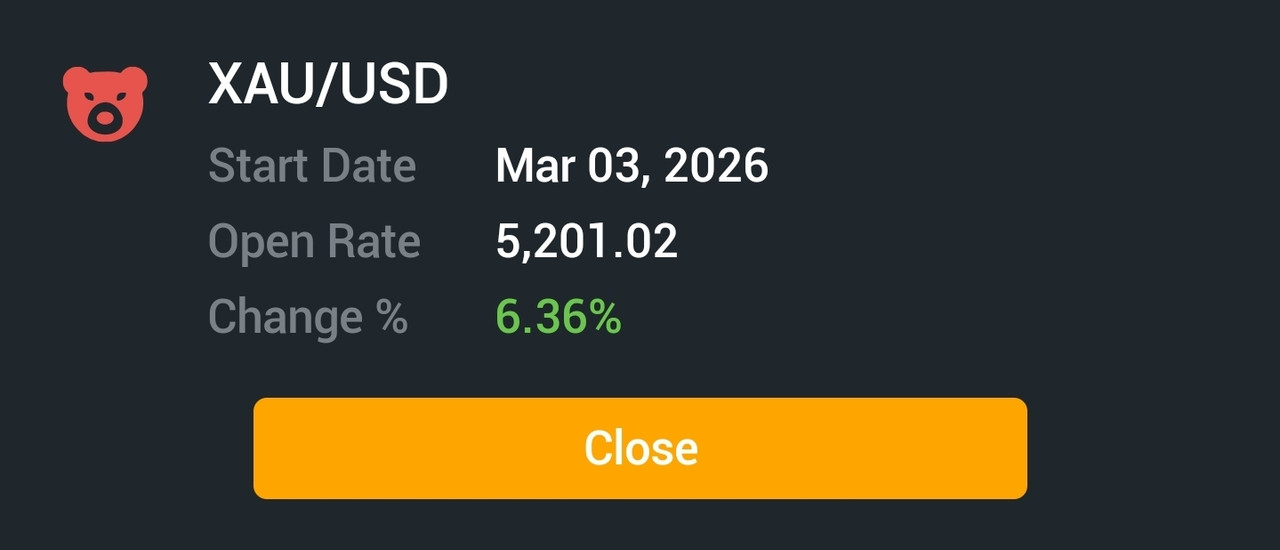This screenshot has width=1280, height=550.
Task: Dismiss the trade card using Close
Action: pyautogui.click(x=640, y=448)
